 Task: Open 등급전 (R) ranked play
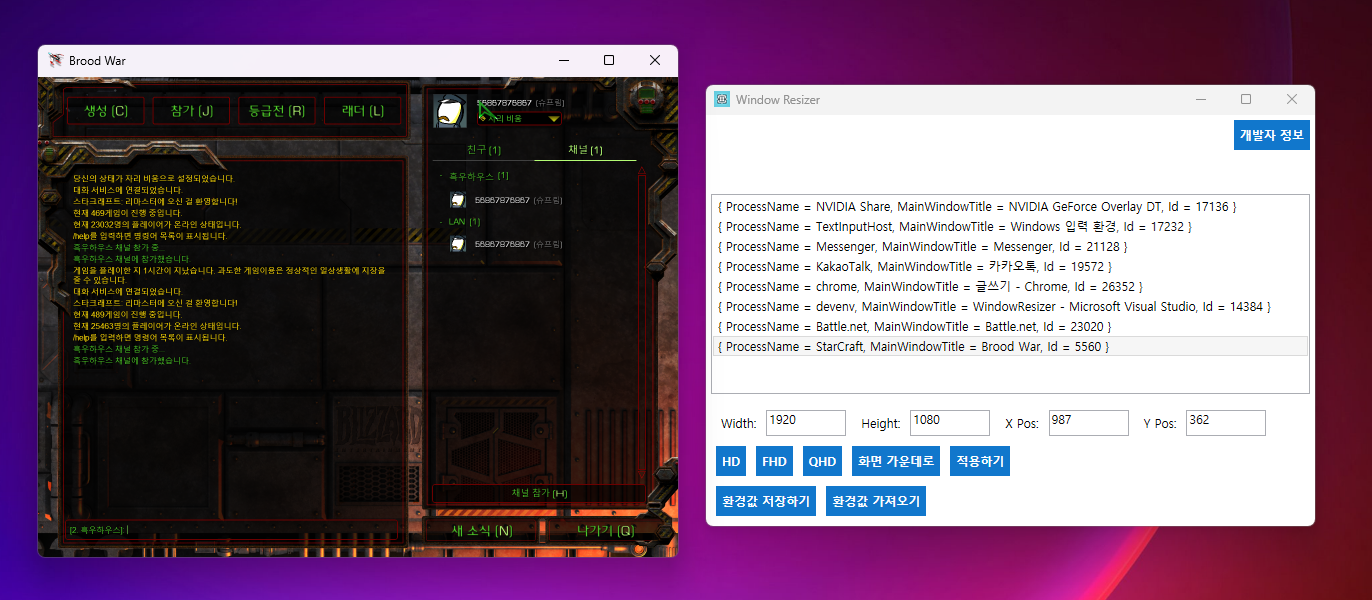pos(277,111)
